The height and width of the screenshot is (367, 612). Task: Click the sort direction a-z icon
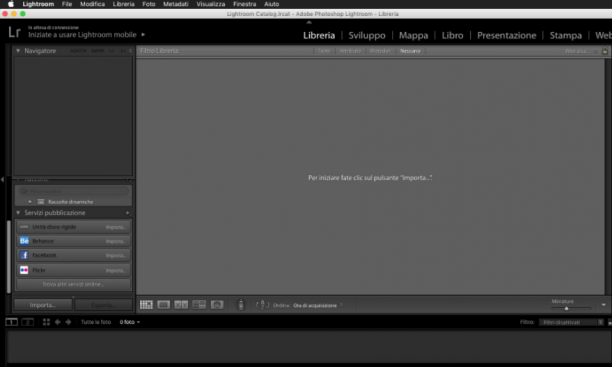click(262, 305)
